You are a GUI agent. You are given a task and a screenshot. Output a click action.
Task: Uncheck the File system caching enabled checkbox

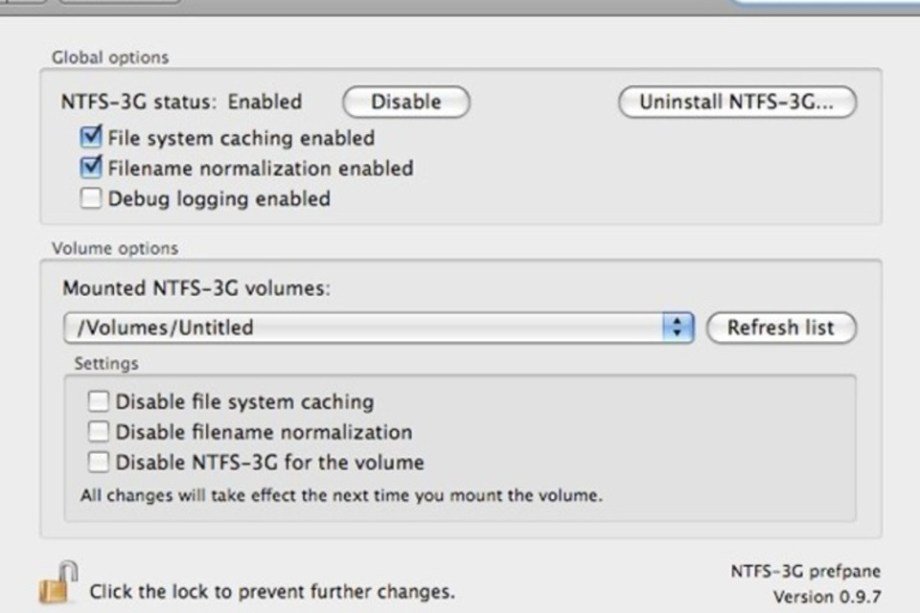91,137
